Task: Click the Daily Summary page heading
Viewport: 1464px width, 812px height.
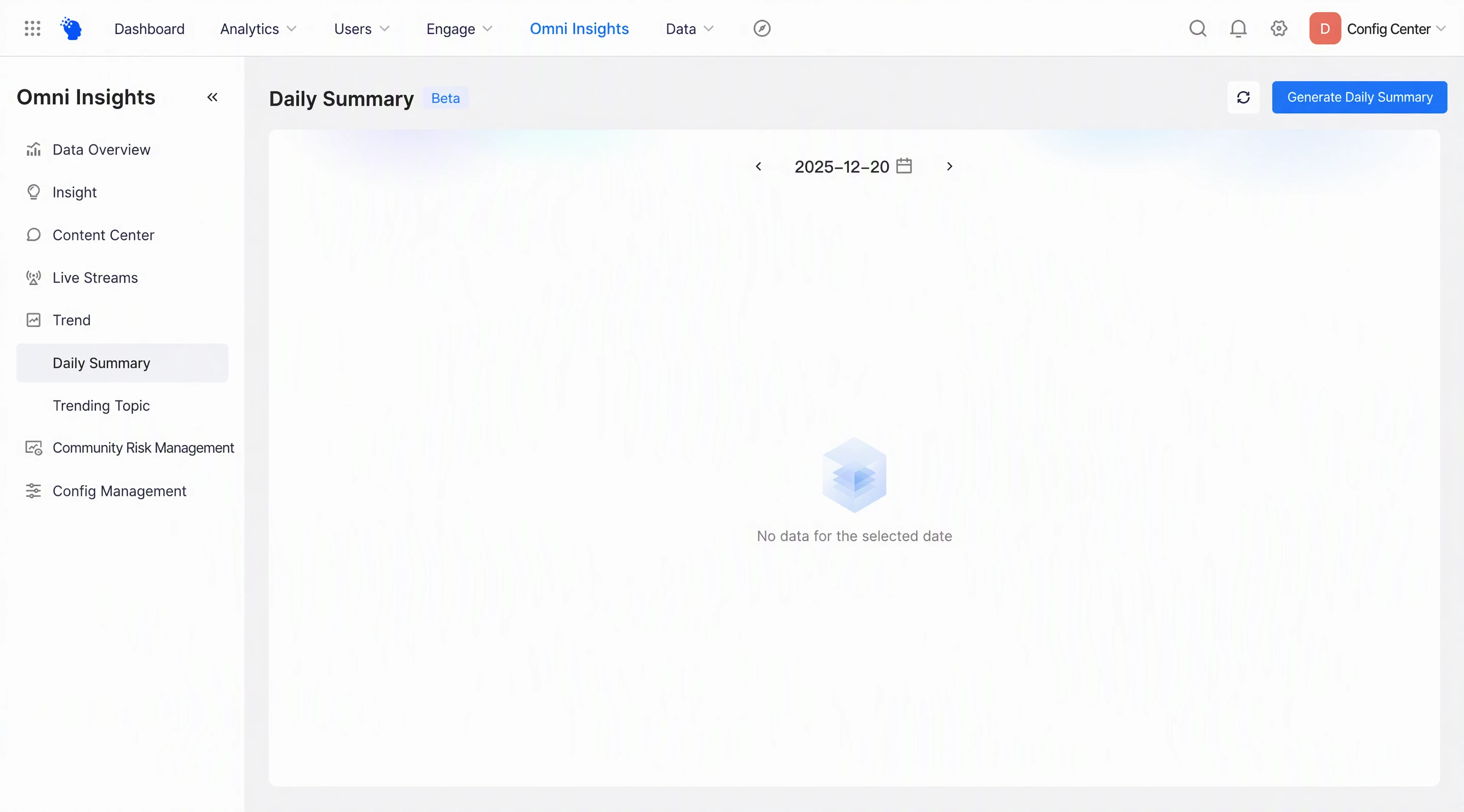Action: [341, 98]
